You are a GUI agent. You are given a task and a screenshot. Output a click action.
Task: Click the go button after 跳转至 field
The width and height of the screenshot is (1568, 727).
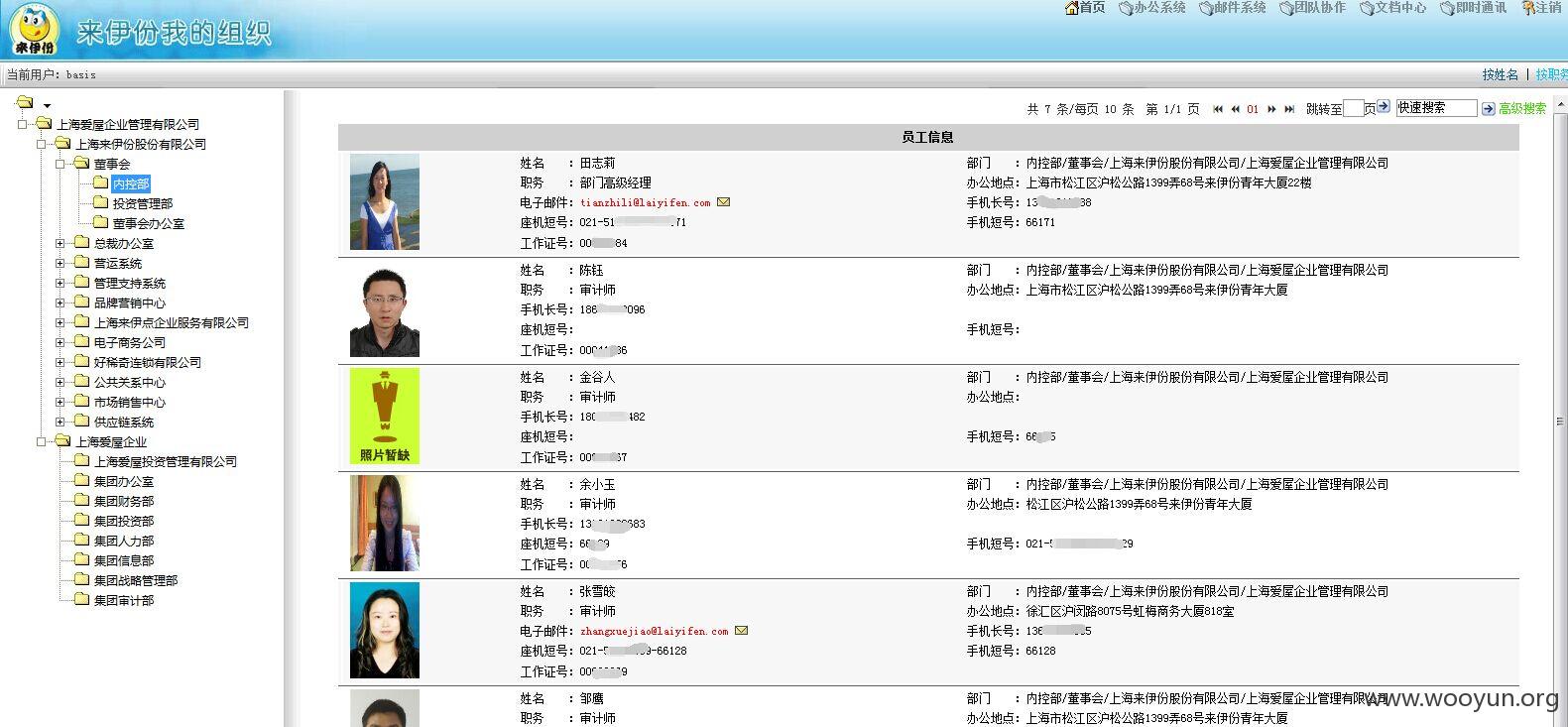tap(1384, 107)
